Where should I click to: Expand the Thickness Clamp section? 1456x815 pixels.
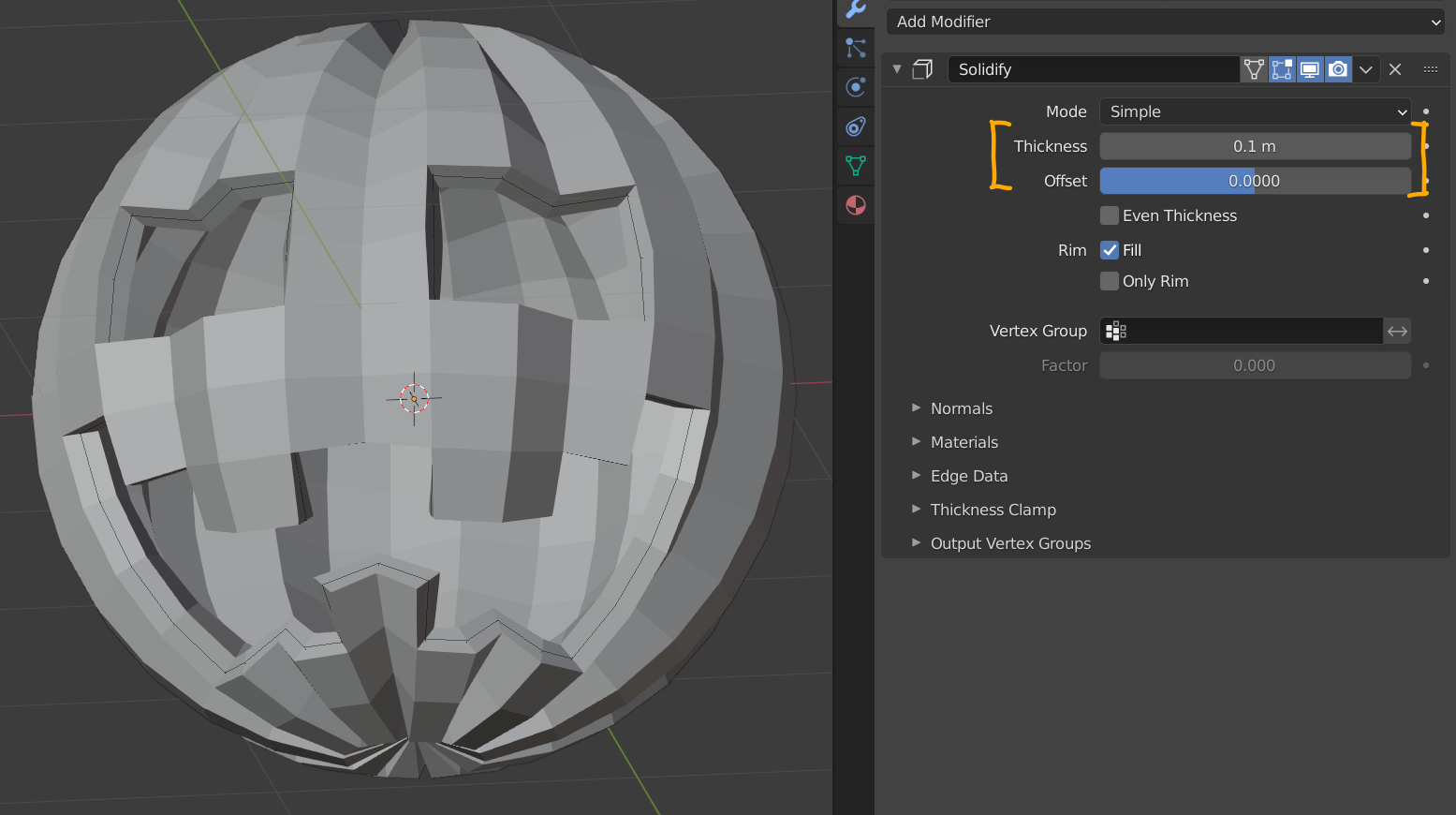(x=984, y=510)
